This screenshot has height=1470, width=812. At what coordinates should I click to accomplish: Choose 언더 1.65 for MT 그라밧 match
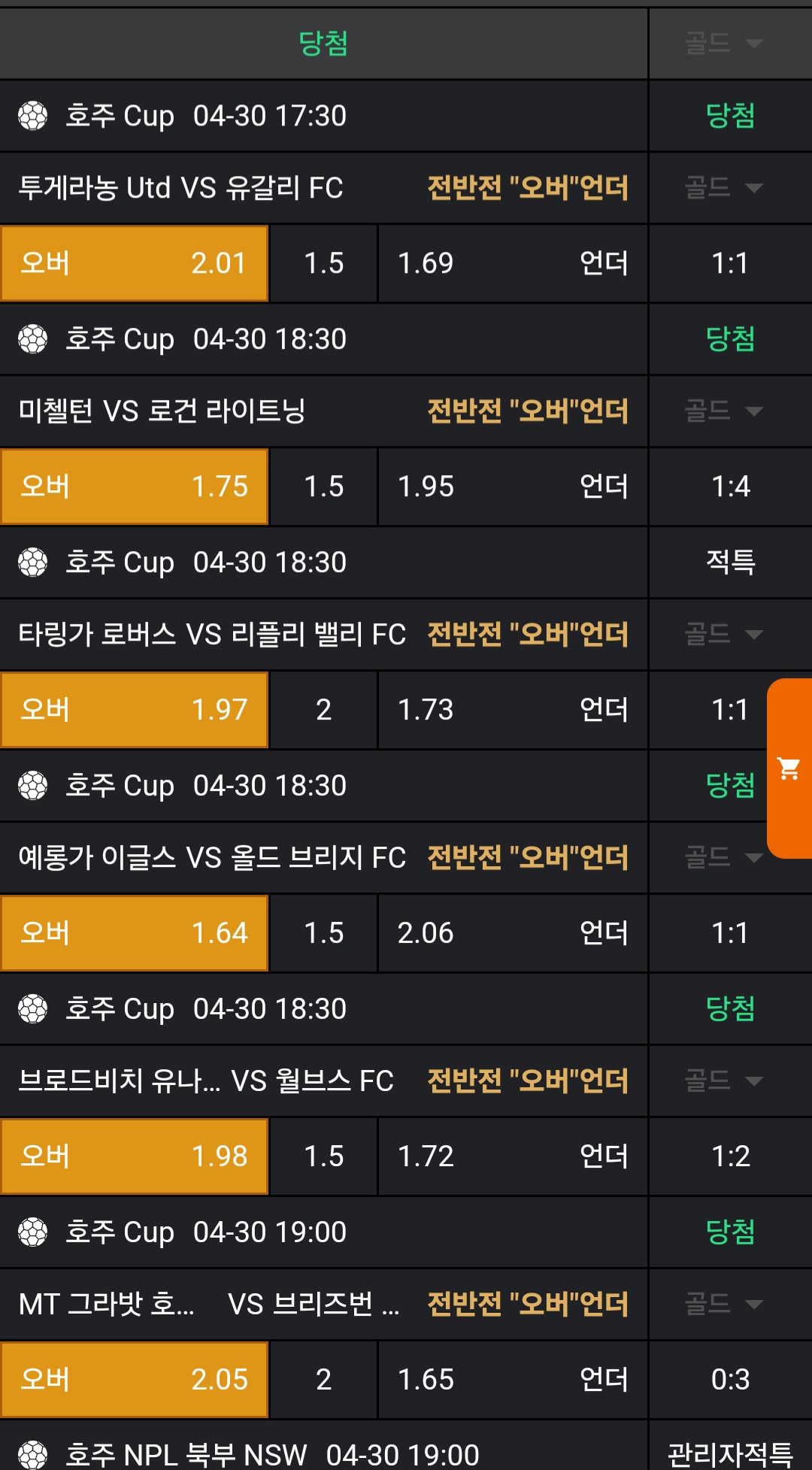(x=512, y=1380)
